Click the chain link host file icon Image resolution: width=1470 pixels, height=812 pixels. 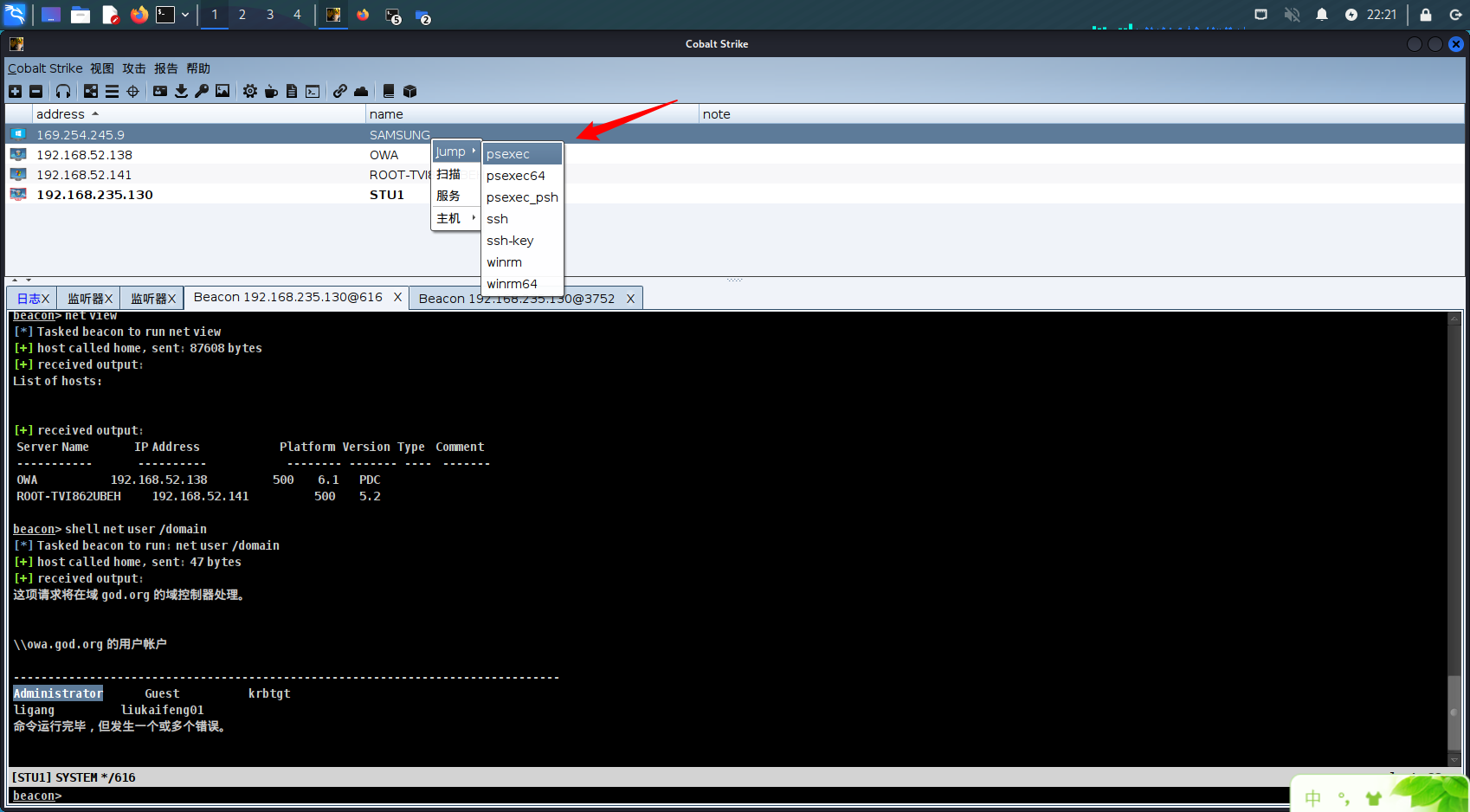(x=340, y=91)
